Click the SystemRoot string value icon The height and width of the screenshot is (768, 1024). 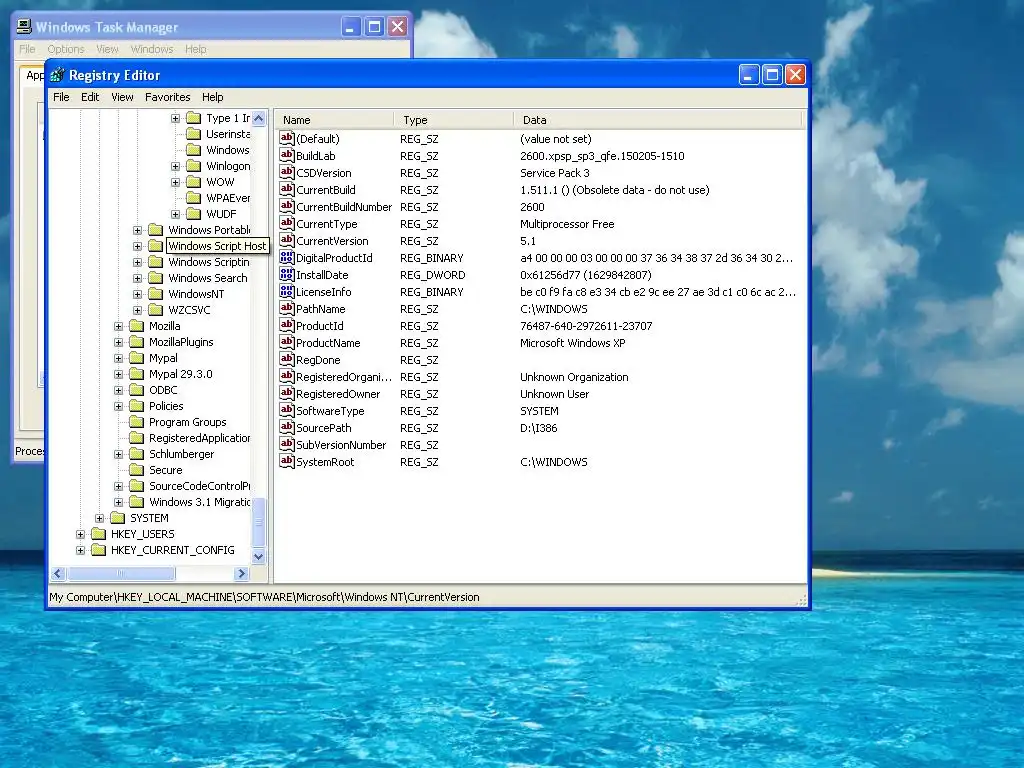287,460
